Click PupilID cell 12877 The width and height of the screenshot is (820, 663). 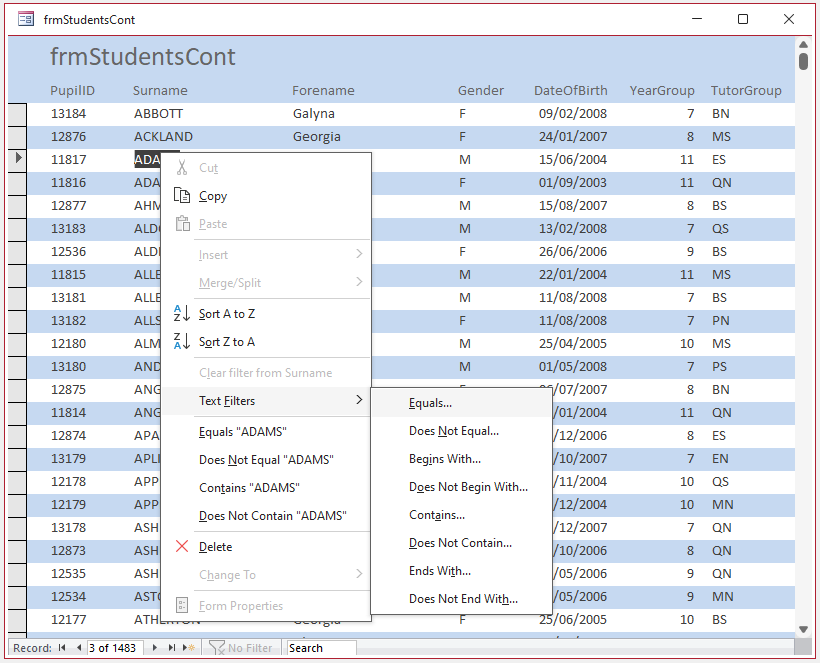click(69, 205)
